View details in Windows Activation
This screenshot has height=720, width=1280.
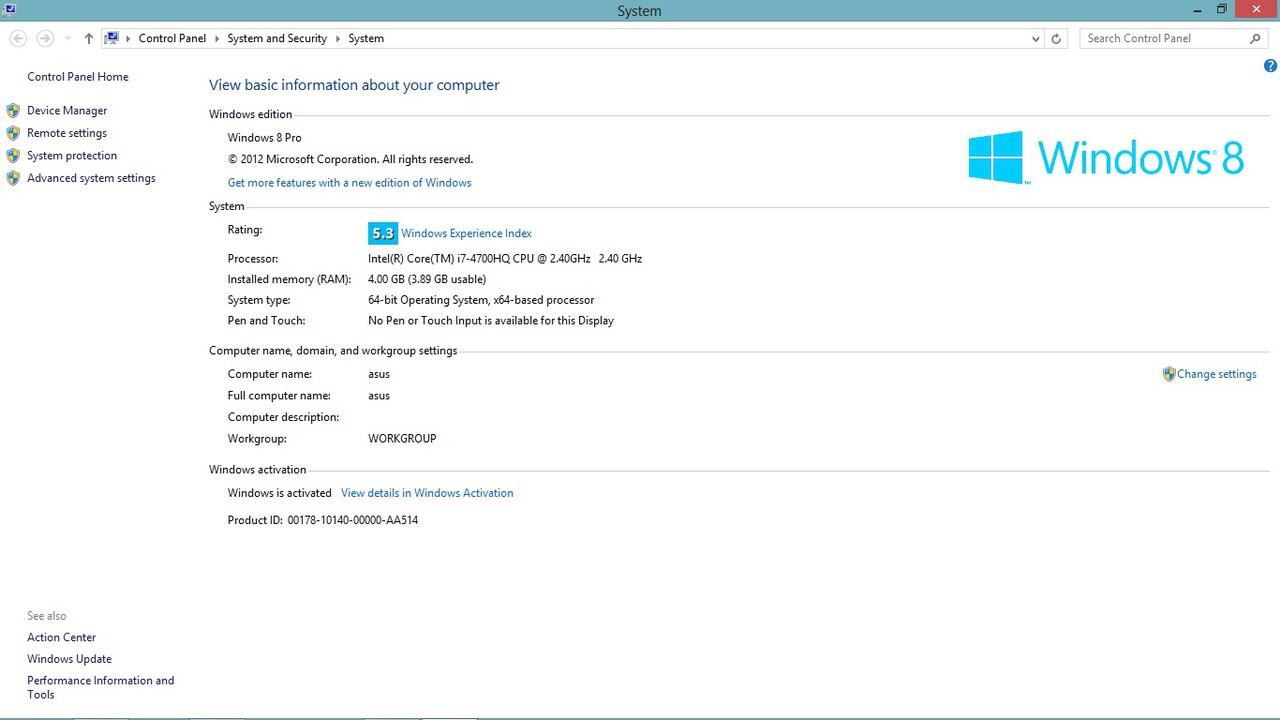[427, 493]
